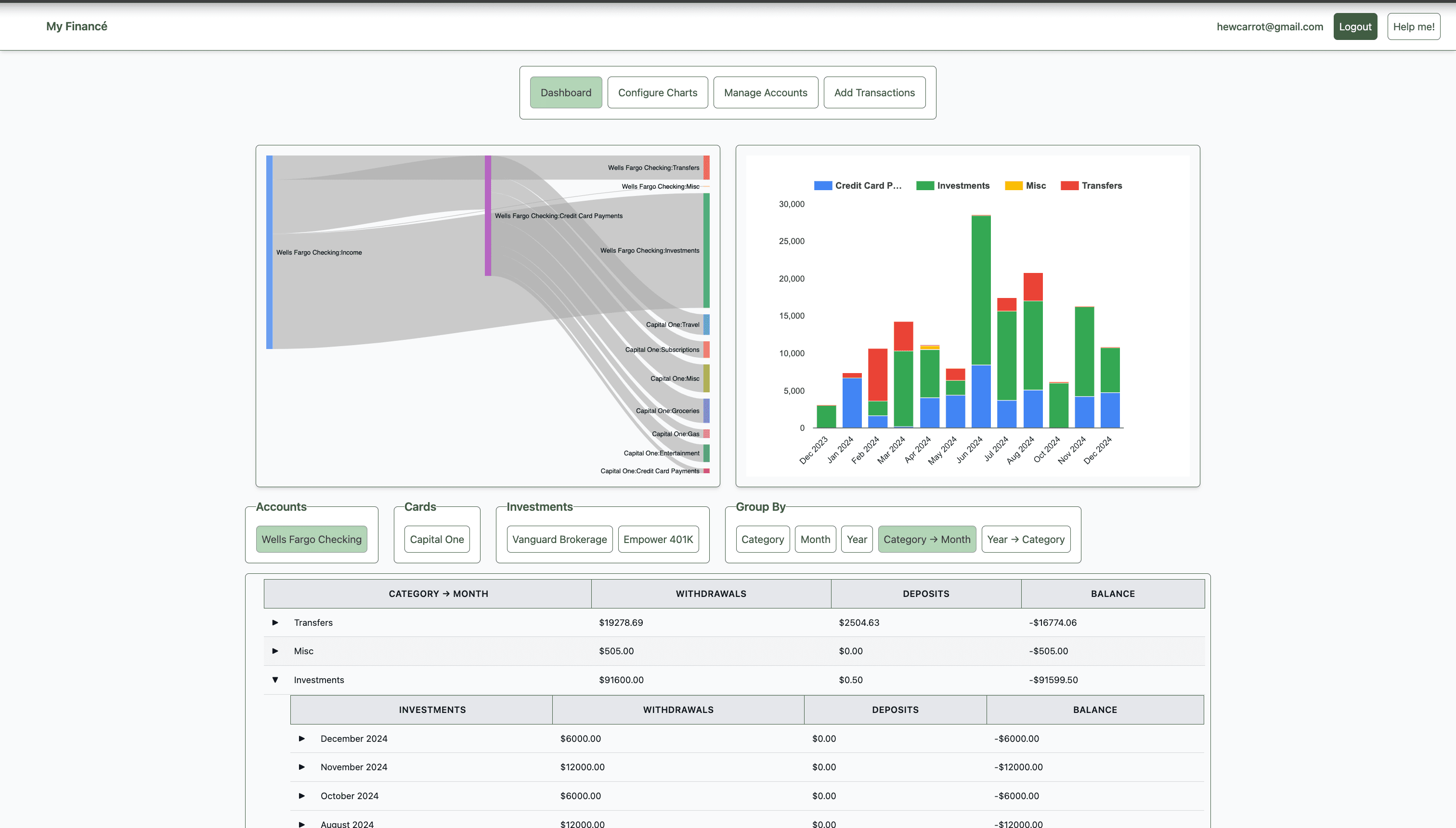1456x828 pixels.
Task: Expand the Misc category row
Action: point(275,651)
